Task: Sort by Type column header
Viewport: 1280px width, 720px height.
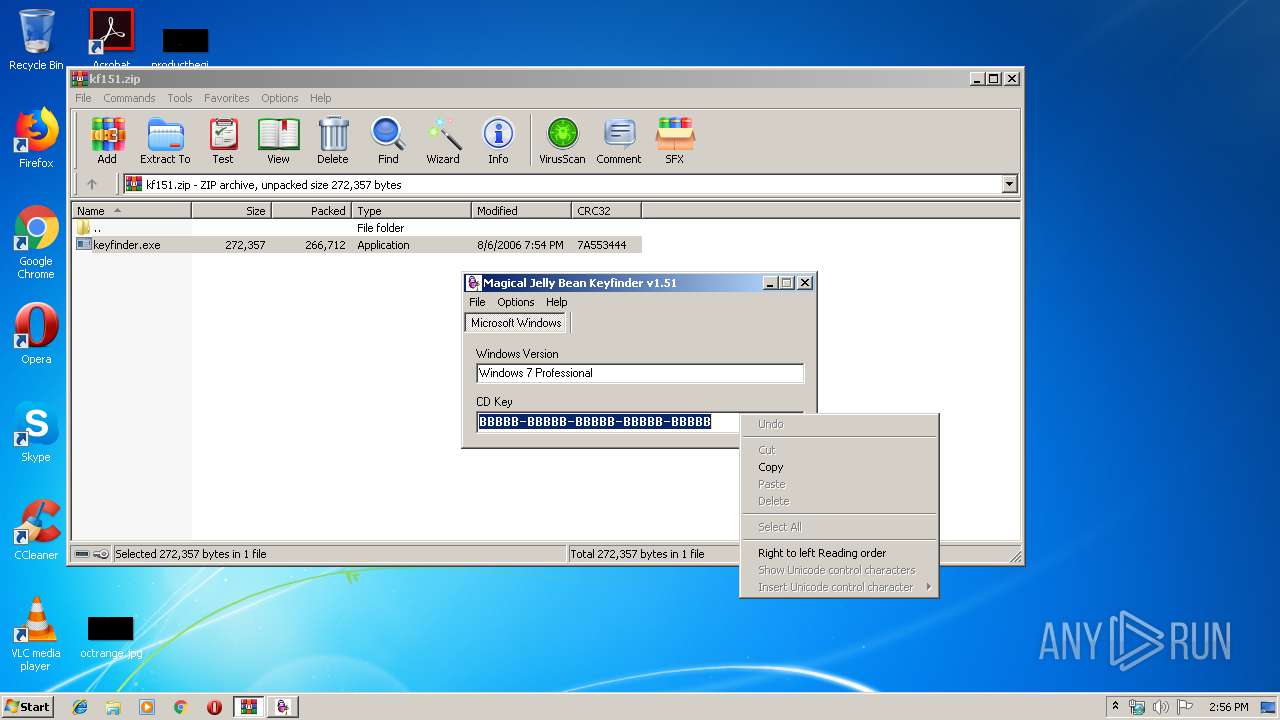Action: pos(411,210)
